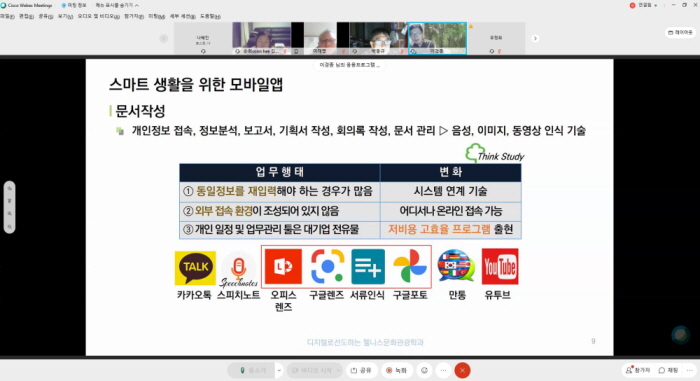Click the Speechnotes microphone icon
The width and height of the screenshot is (700, 381).
click(x=238, y=269)
